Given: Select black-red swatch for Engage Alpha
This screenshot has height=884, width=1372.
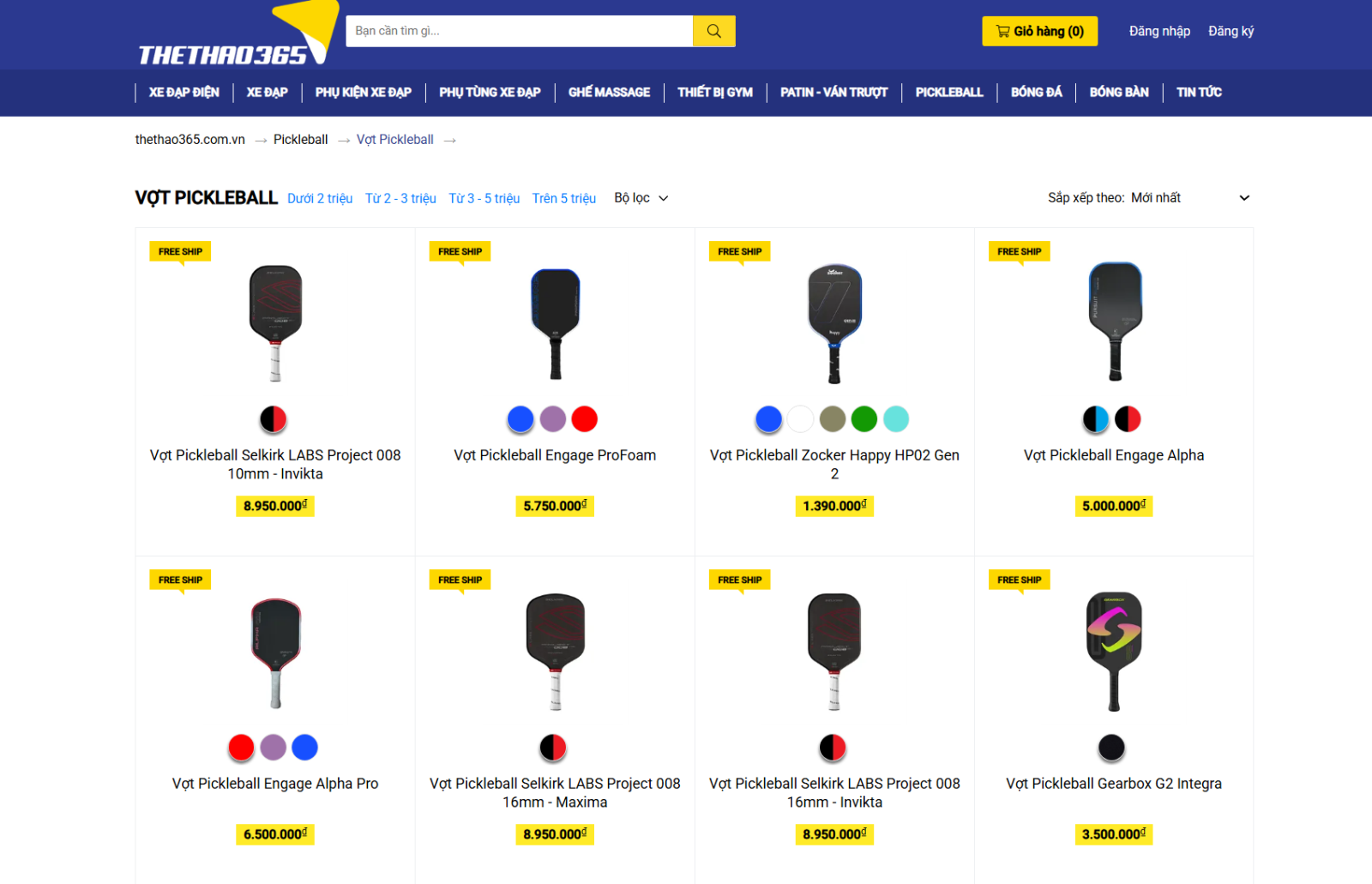Looking at the screenshot, I should (1128, 419).
